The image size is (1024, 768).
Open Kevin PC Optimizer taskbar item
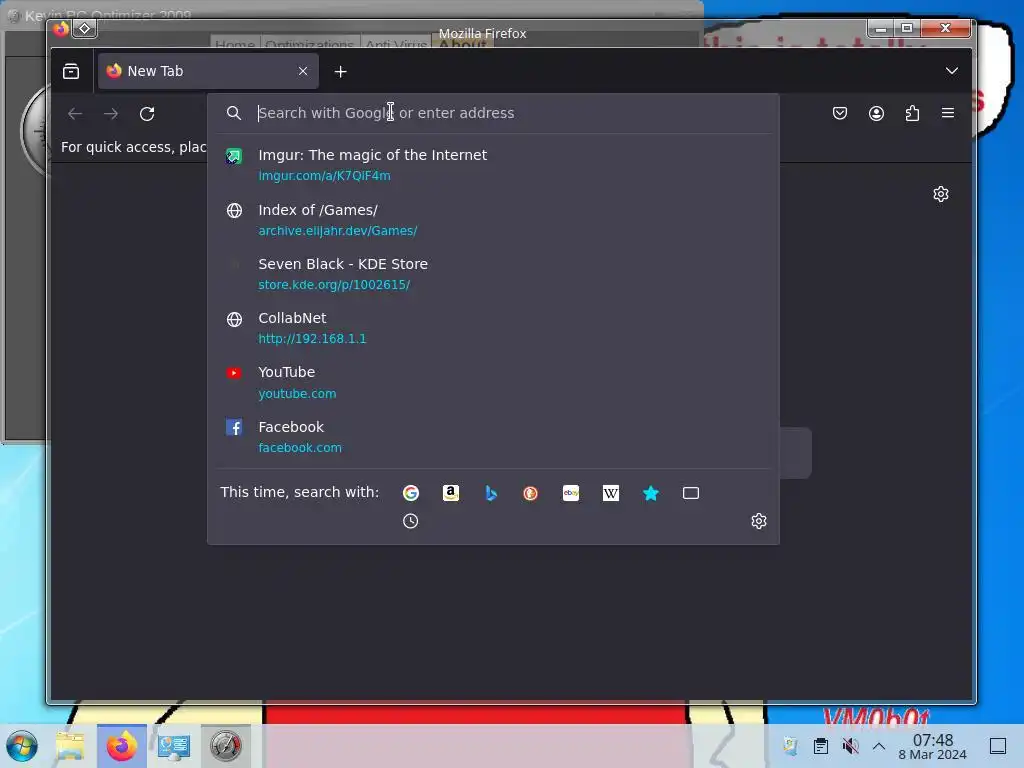(225, 746)
